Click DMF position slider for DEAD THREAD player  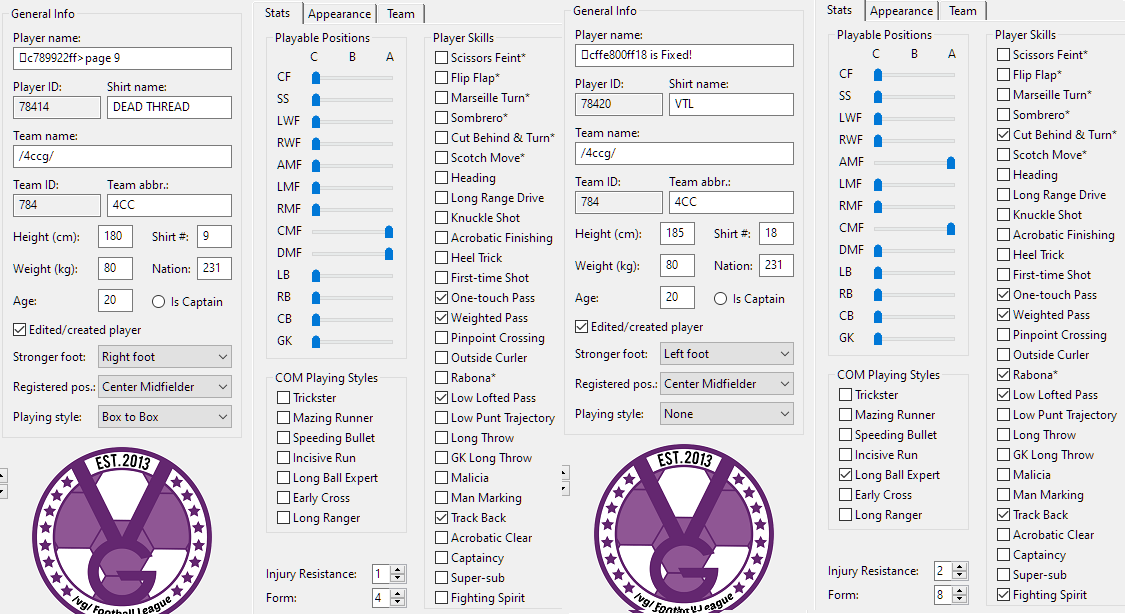352,253
